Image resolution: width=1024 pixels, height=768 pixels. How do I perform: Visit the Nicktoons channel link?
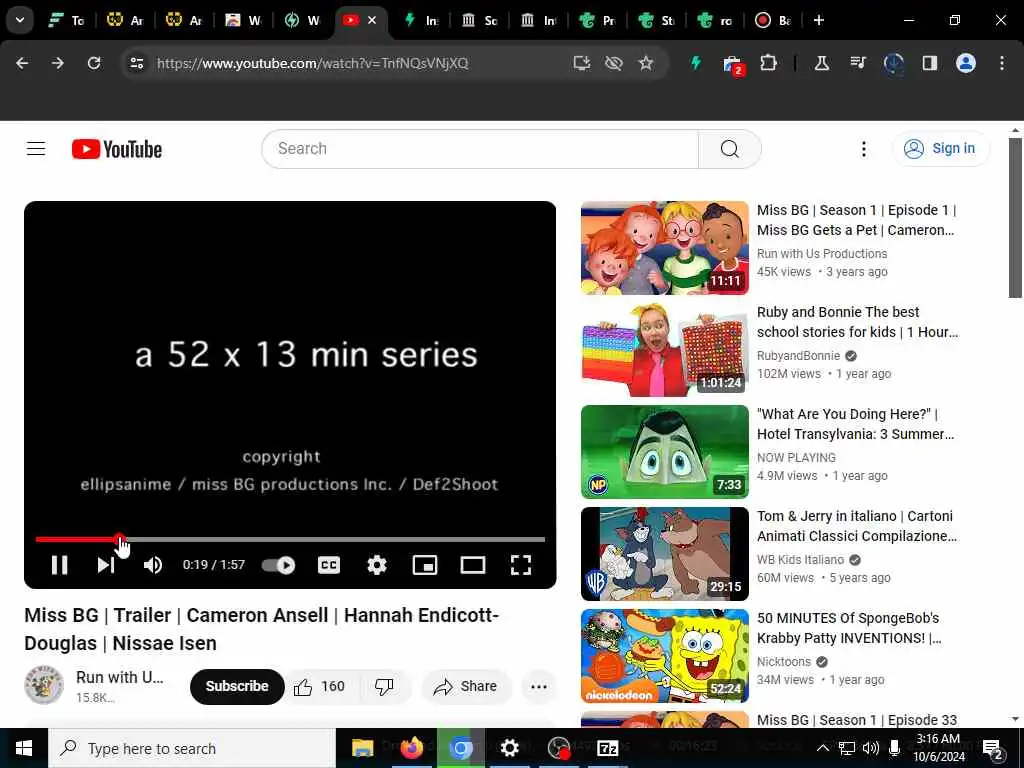coord(784,662)
